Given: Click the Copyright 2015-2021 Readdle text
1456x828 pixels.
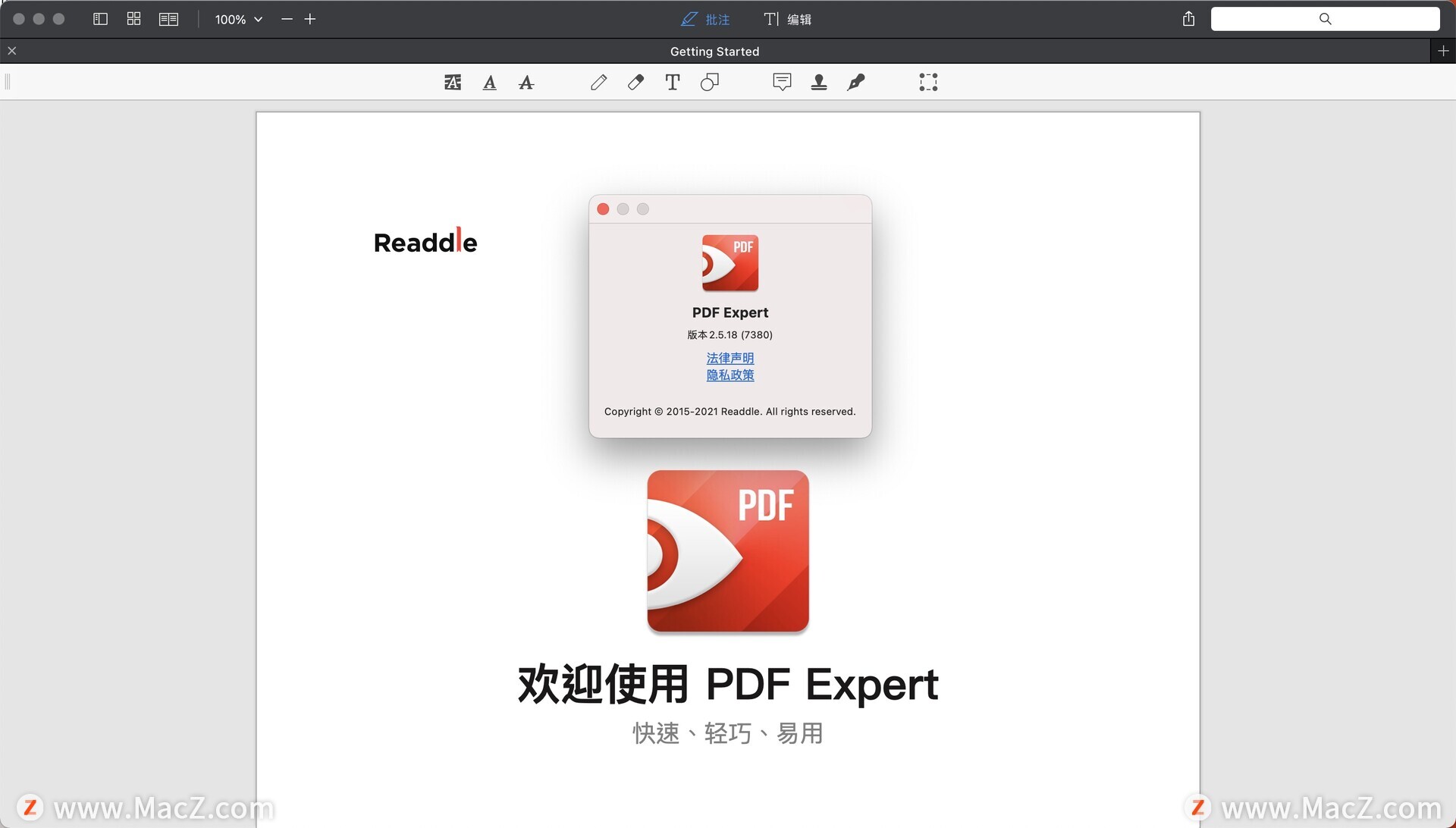Looking at the screenshot, I should 730,412.
